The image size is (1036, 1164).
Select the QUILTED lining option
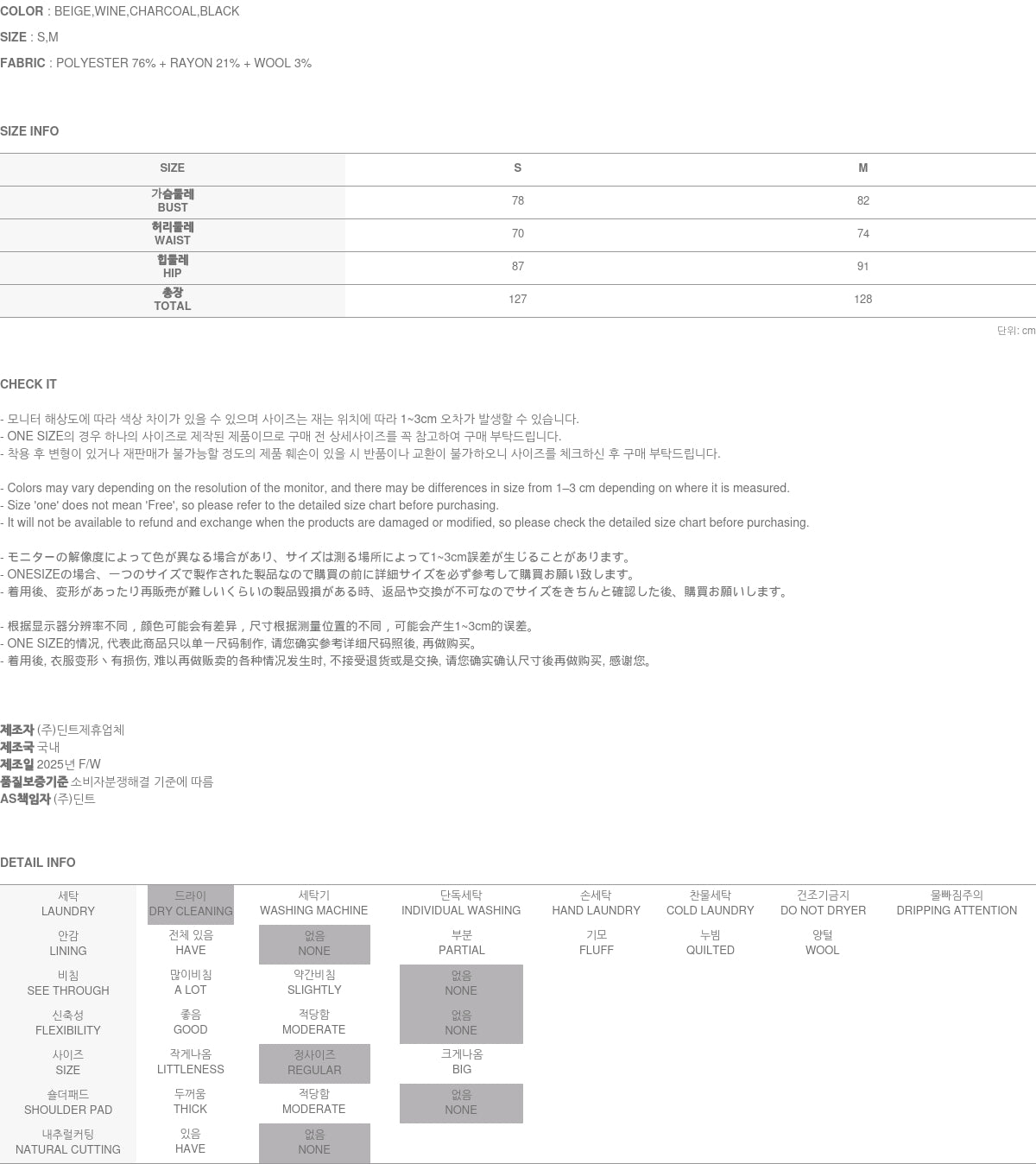pyautogui.click(x=710, y=943)
